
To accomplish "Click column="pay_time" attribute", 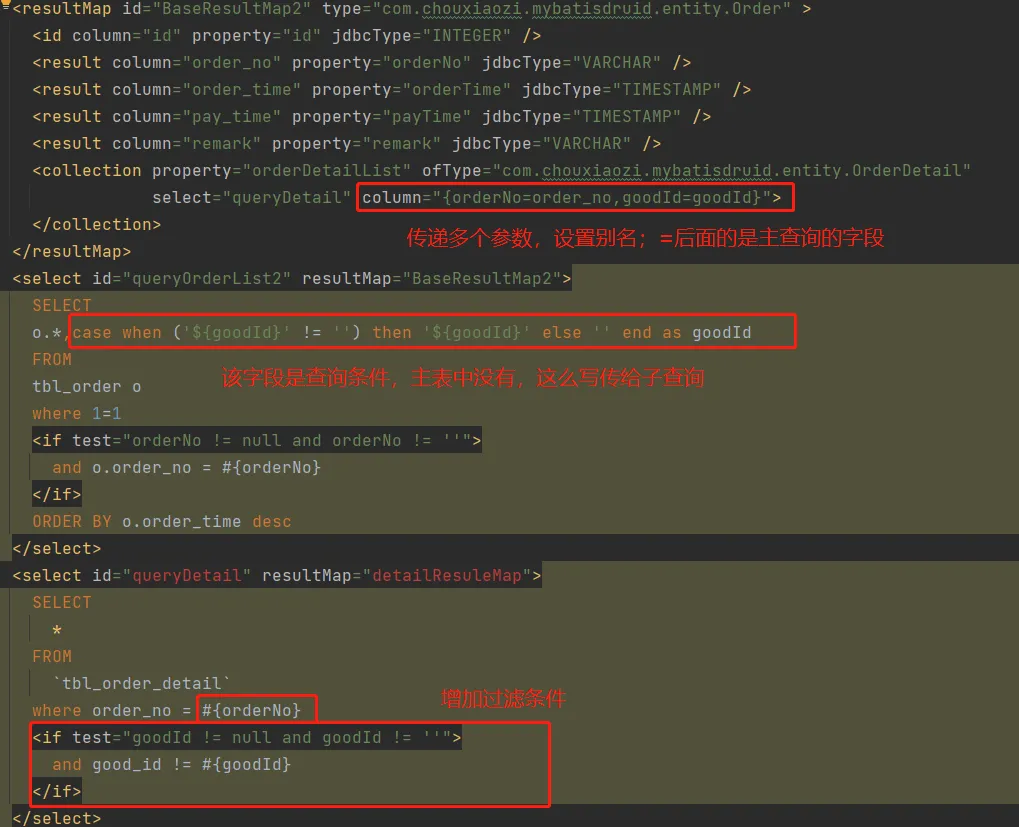I will [196, 116].
